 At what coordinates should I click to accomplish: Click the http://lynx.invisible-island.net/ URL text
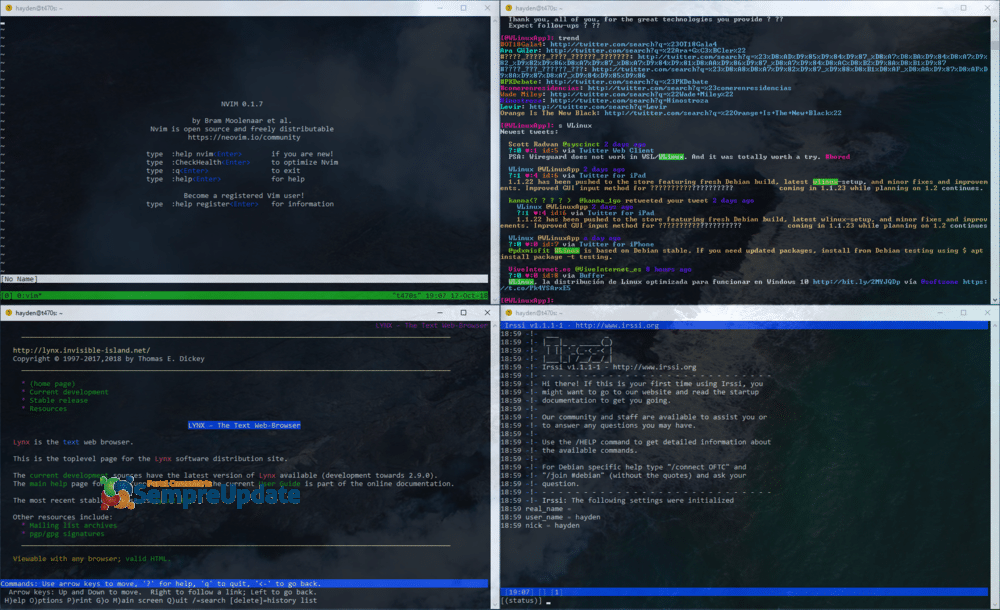coord(82,350)
